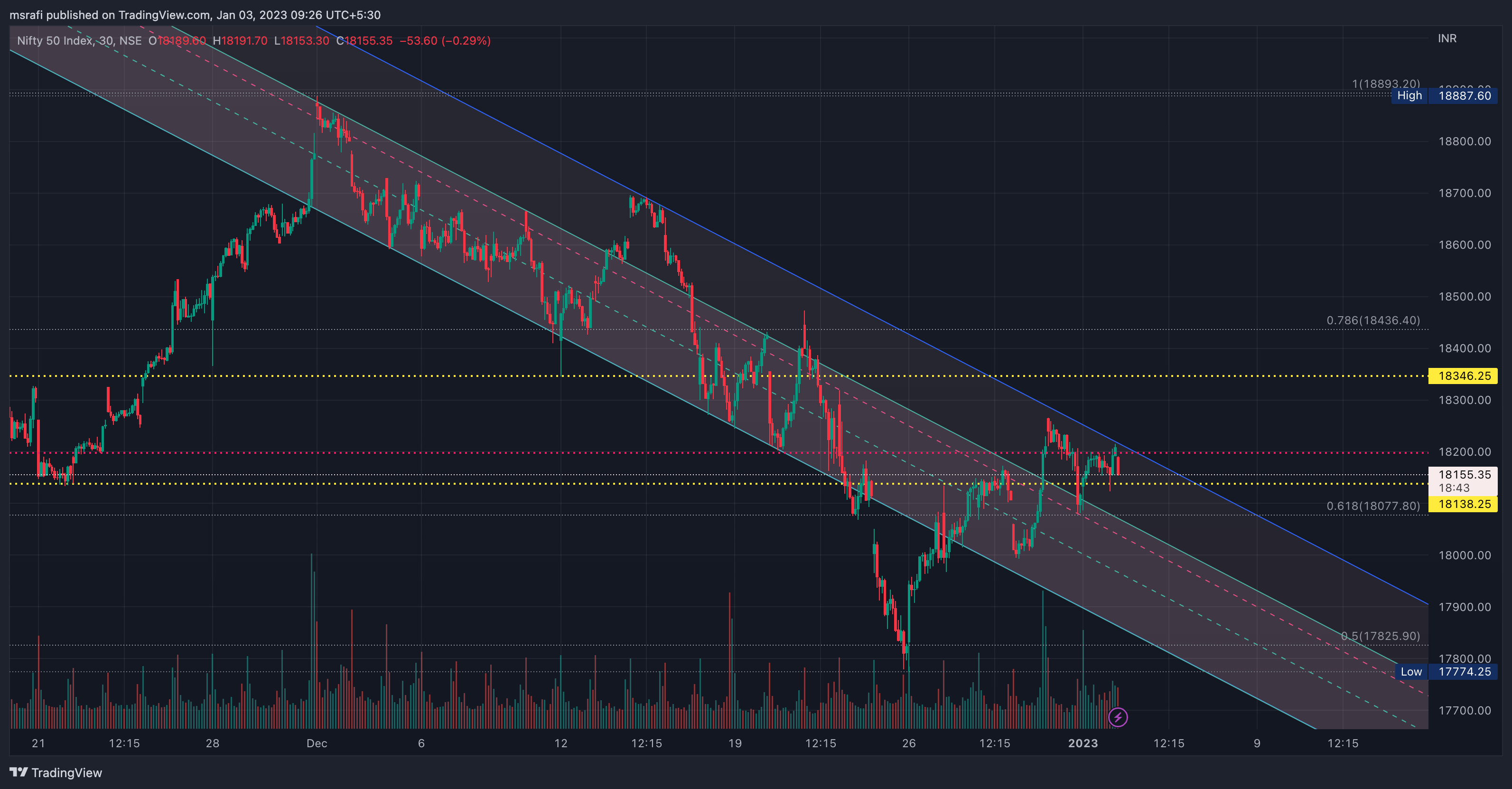Click the current price 18155.35 label
Viewport: 1512px width, 789px height.
coord(1464,474)
